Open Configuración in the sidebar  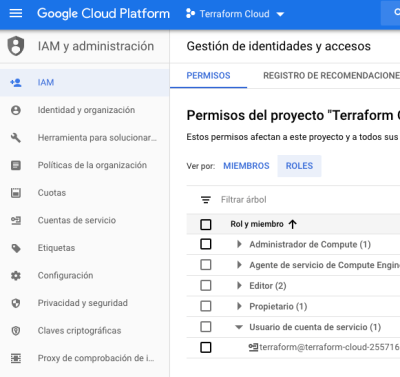point(85,275)
